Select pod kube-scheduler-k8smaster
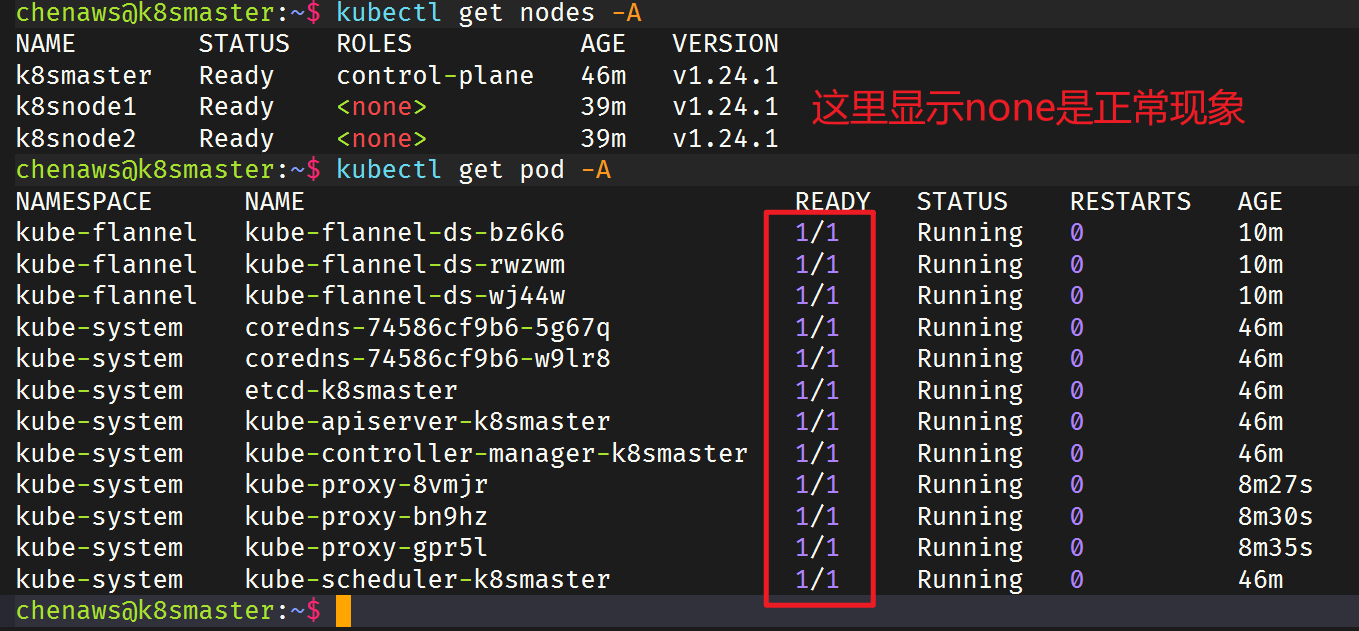 [427, 580]
